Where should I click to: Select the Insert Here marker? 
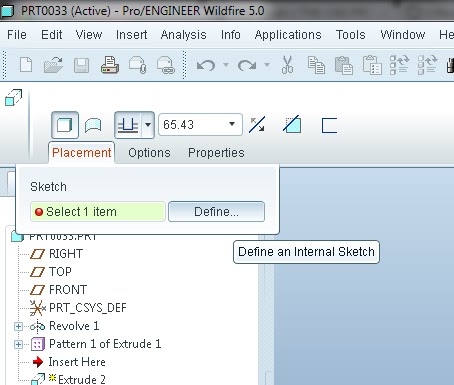pos(77,362)
